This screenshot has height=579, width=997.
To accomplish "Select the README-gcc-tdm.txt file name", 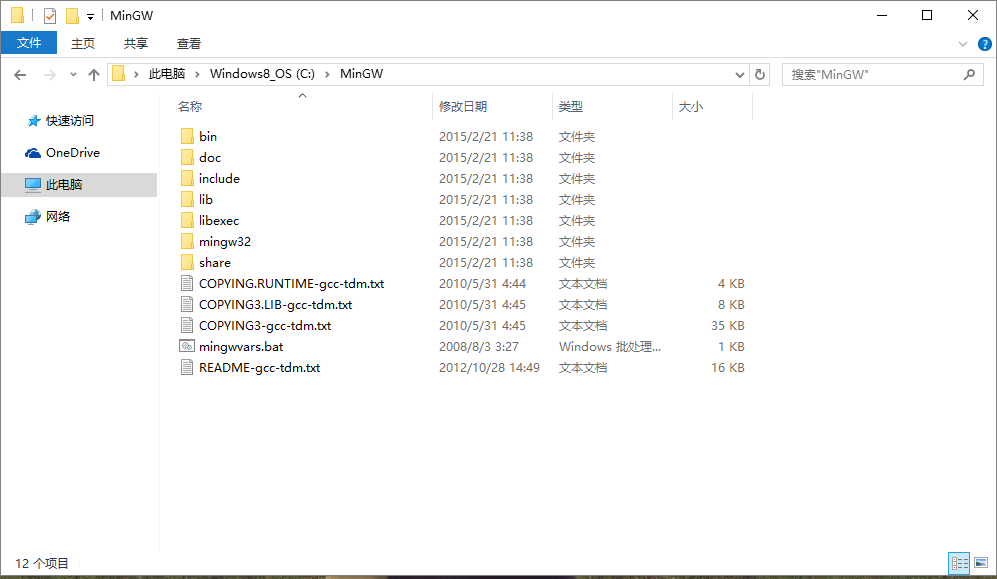I will click(x=259, y=367).
